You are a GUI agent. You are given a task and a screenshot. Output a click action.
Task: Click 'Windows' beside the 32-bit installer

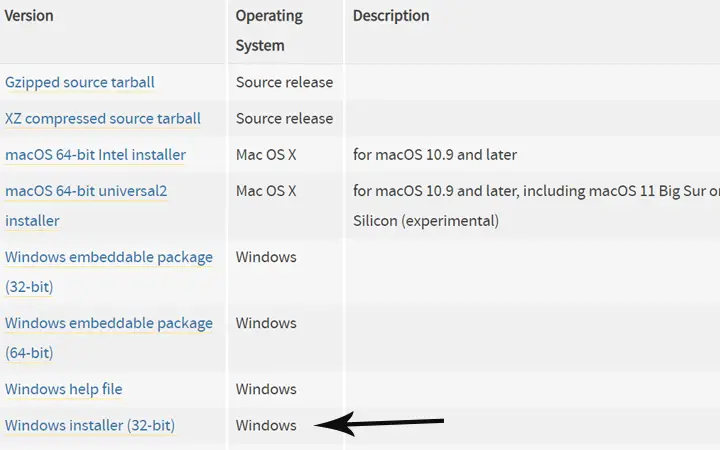tap(266, 426)
